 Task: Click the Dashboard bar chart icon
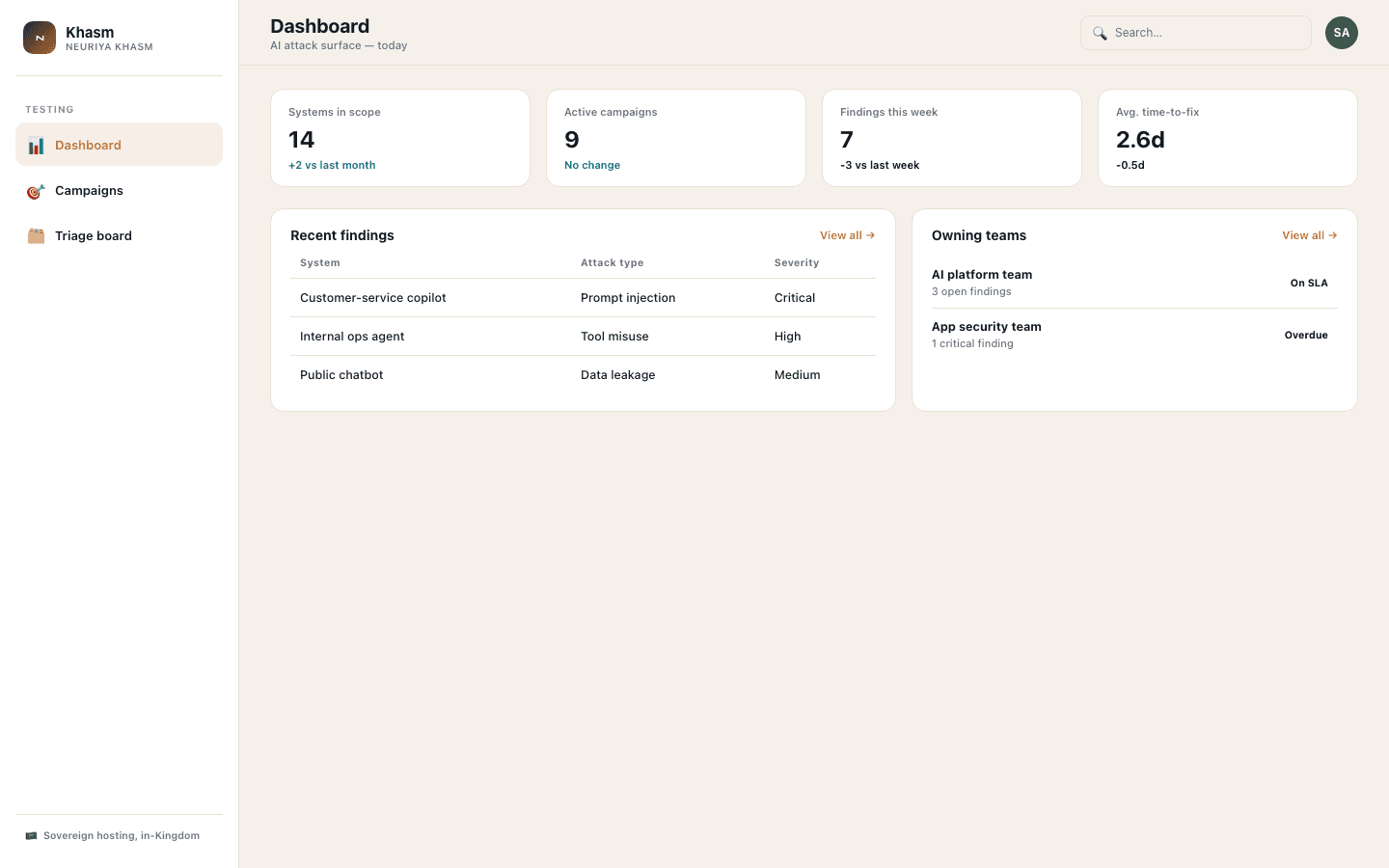pyautogui.click(x=36, y=146)
